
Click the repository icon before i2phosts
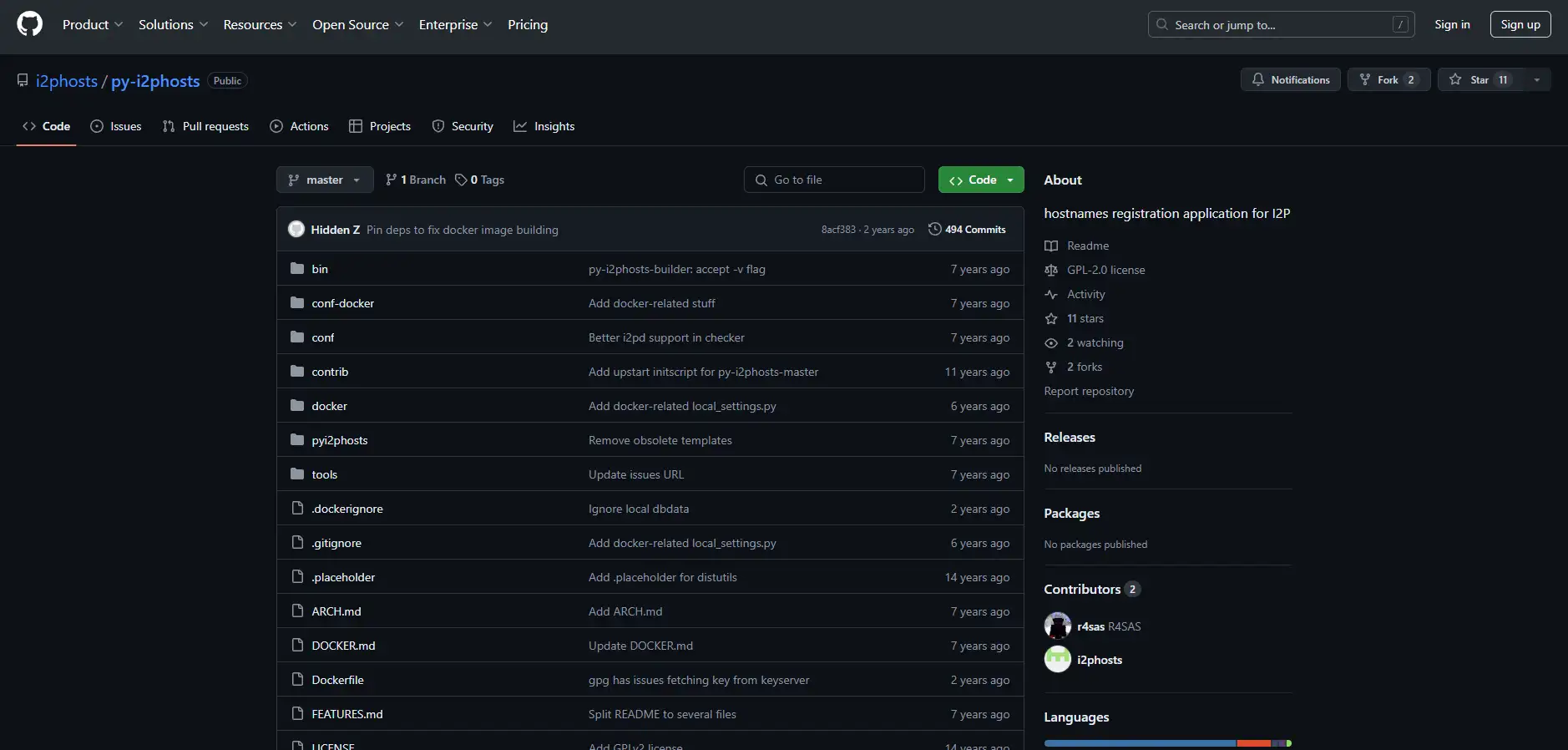pos(23,80)
